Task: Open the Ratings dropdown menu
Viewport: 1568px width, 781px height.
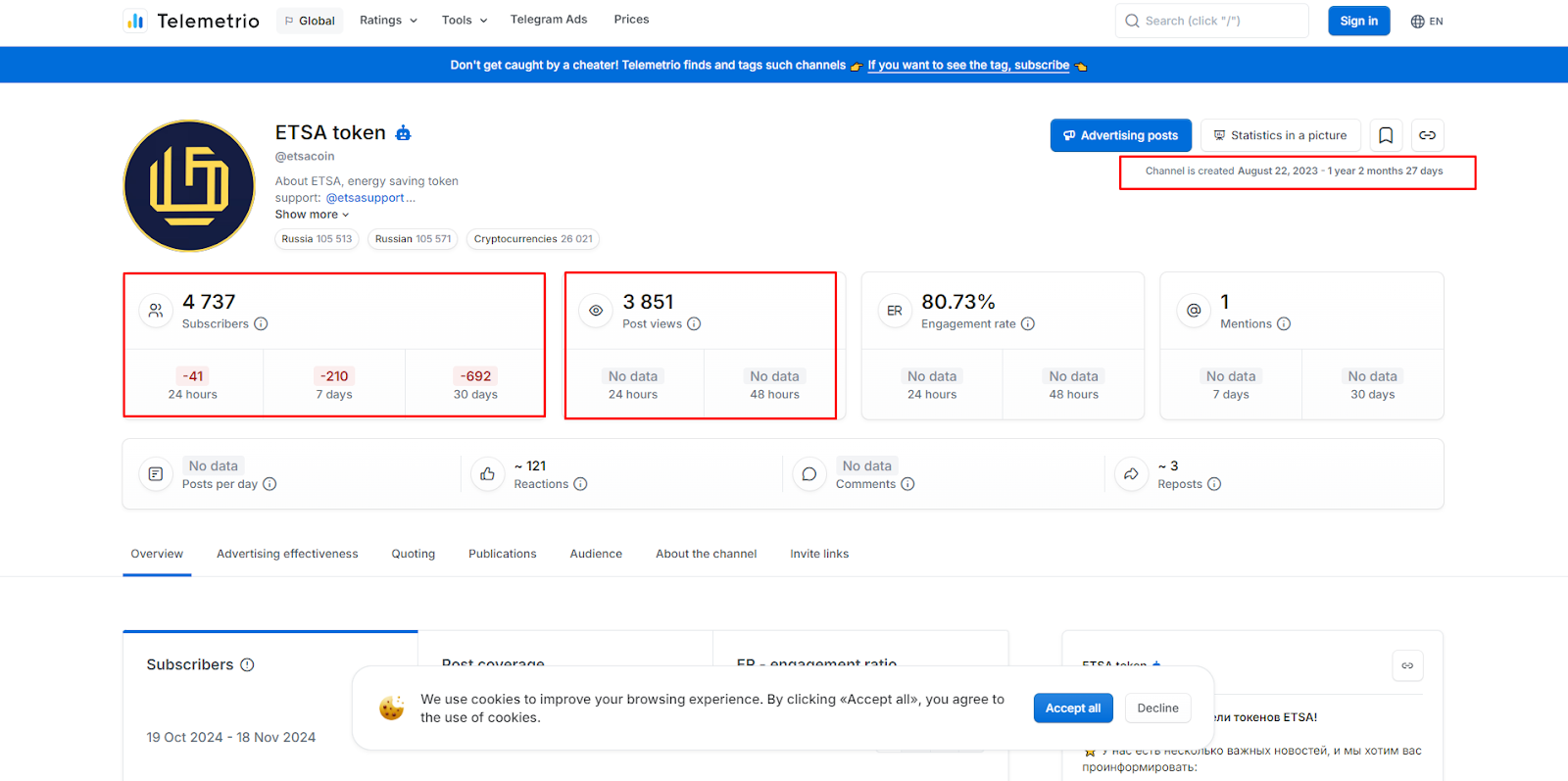Action: pos(388,21)
